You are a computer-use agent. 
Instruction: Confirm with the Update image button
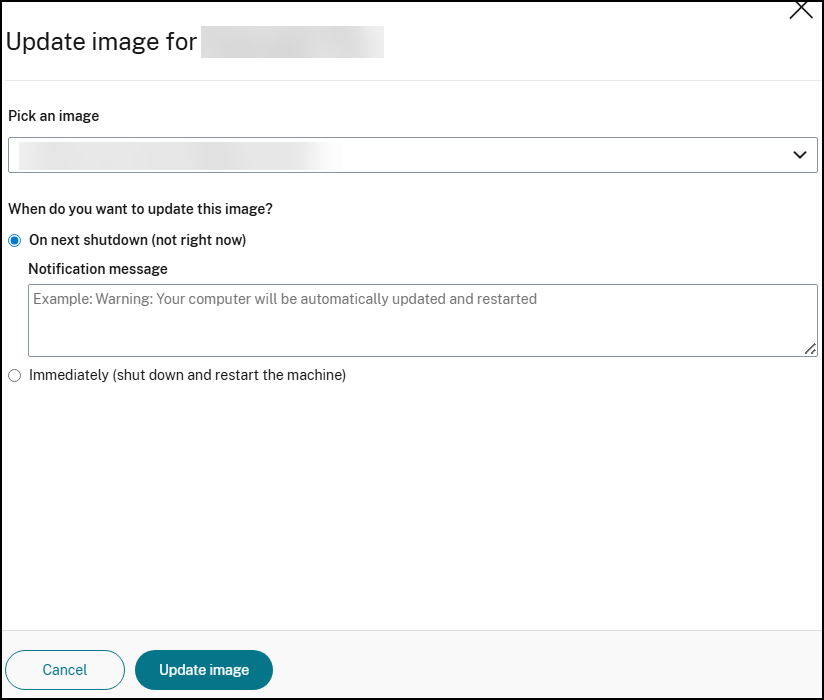pos(204,670)
